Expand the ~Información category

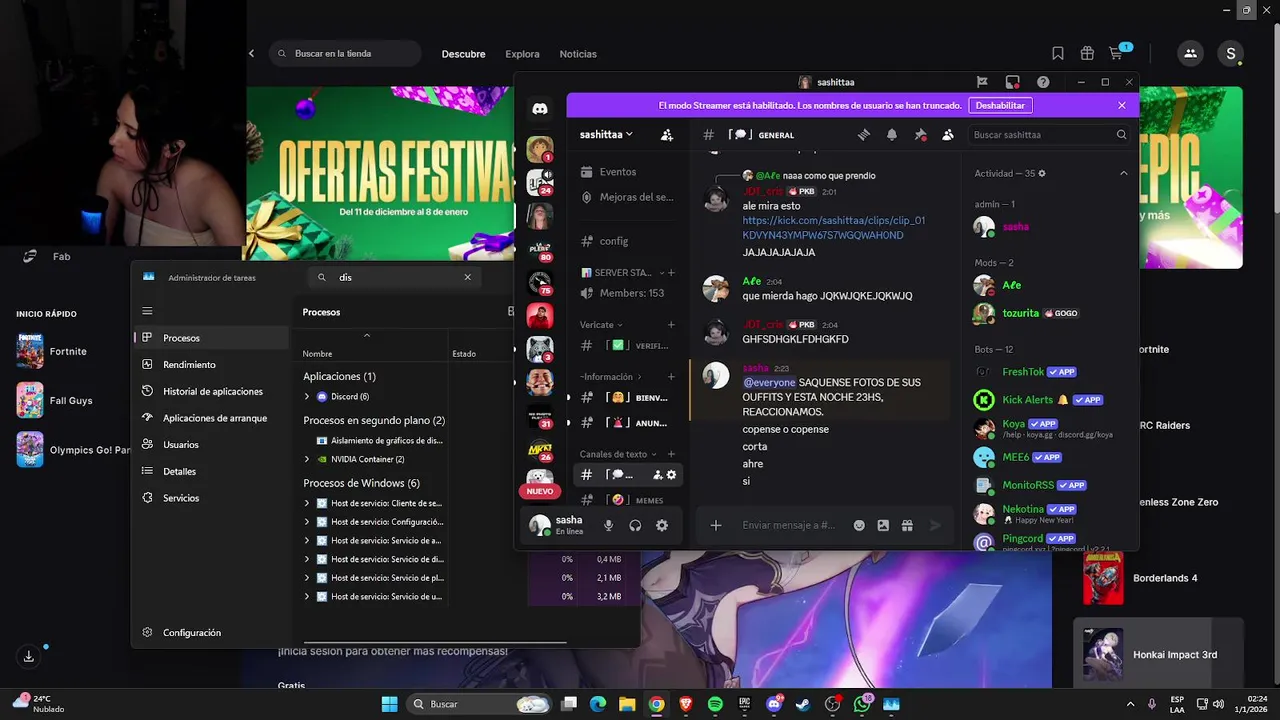611,377
